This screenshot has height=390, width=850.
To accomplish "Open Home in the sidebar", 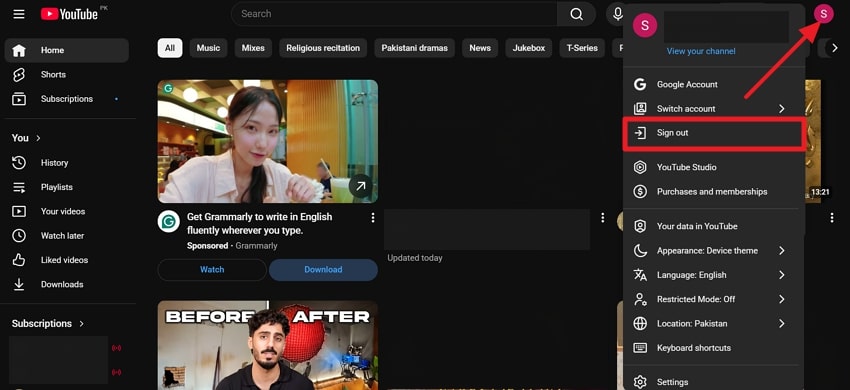I will [67, 50].
